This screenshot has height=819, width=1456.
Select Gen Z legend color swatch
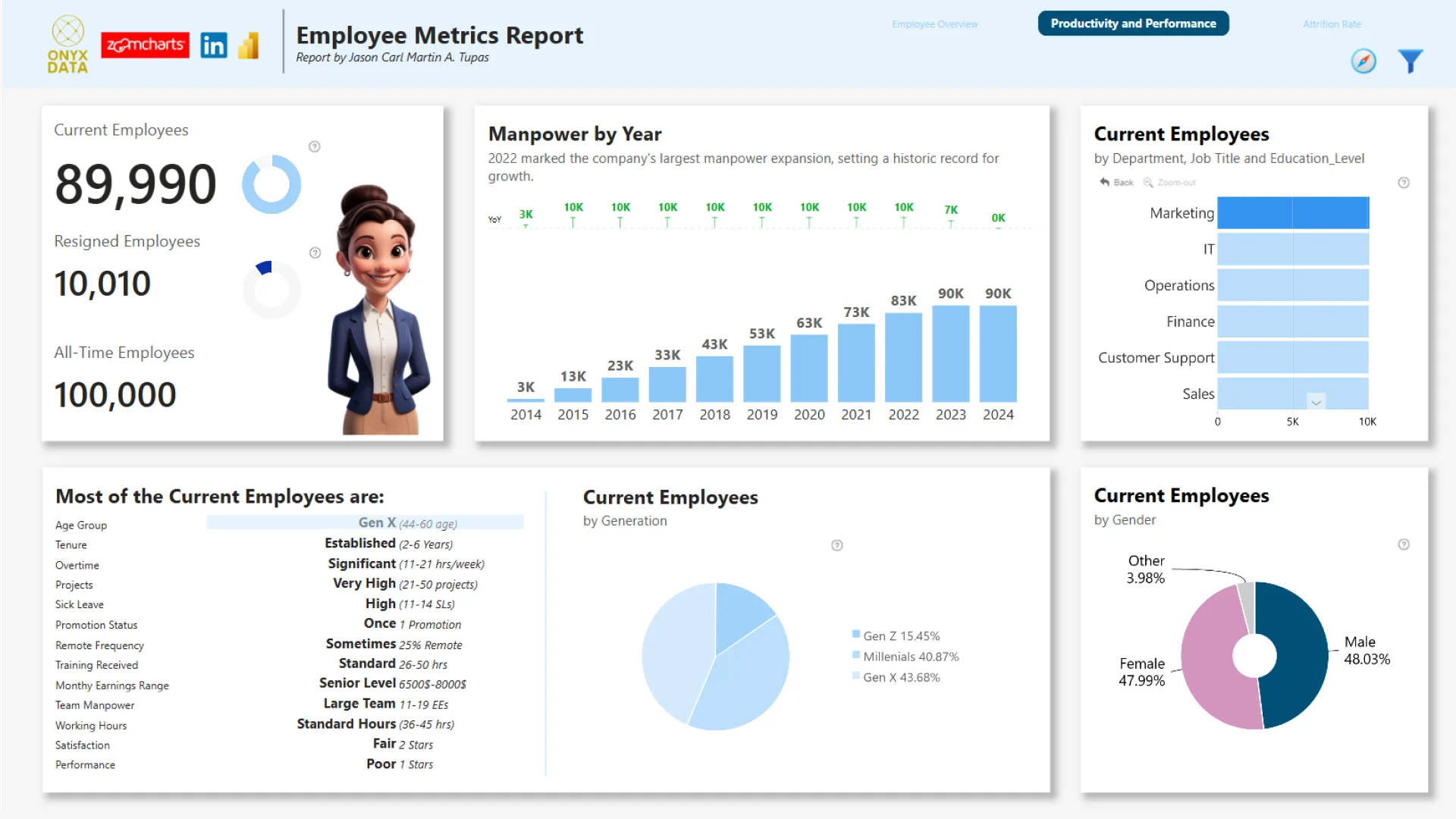click(856, 634)
